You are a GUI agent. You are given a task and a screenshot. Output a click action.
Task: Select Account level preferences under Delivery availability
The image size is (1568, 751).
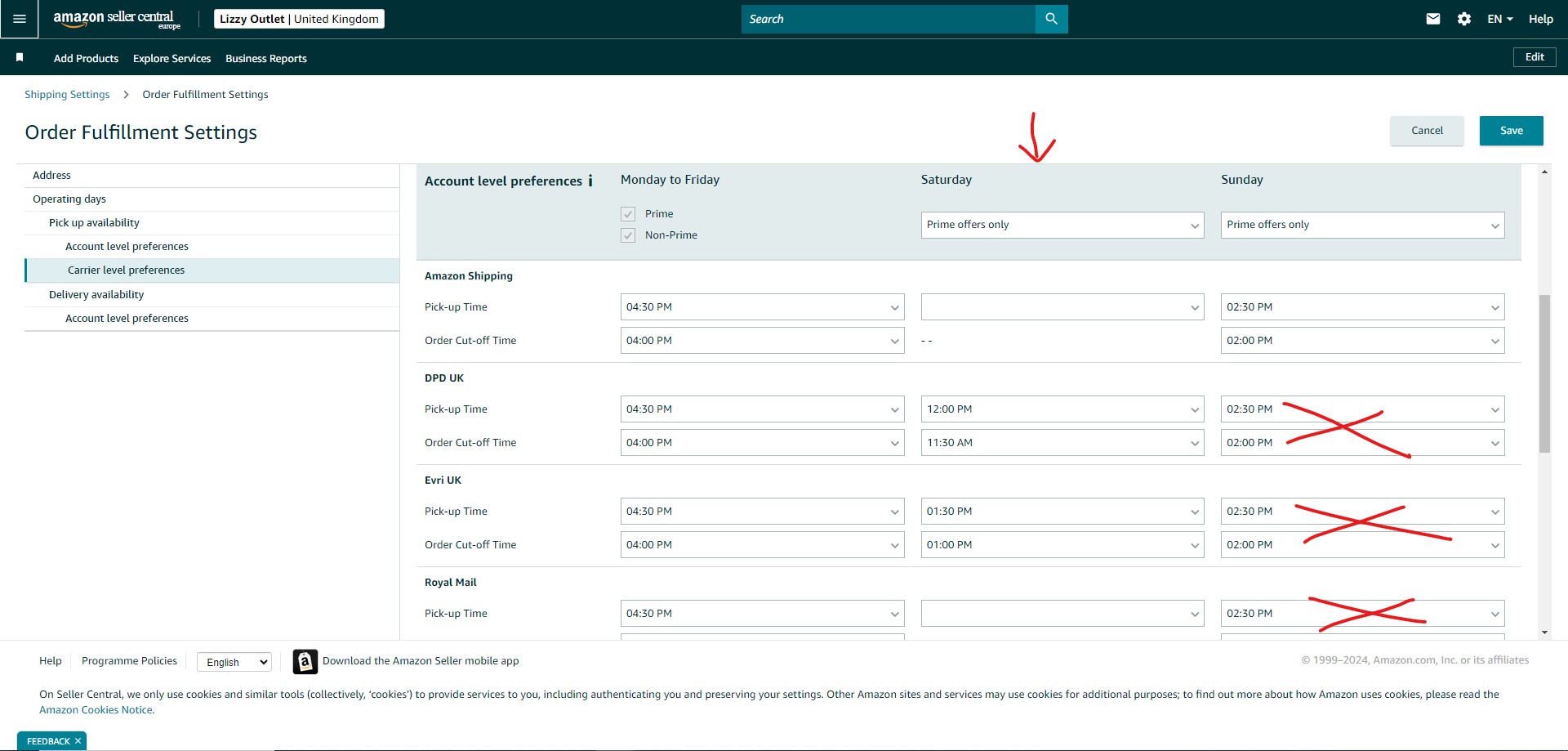(212, 319)
